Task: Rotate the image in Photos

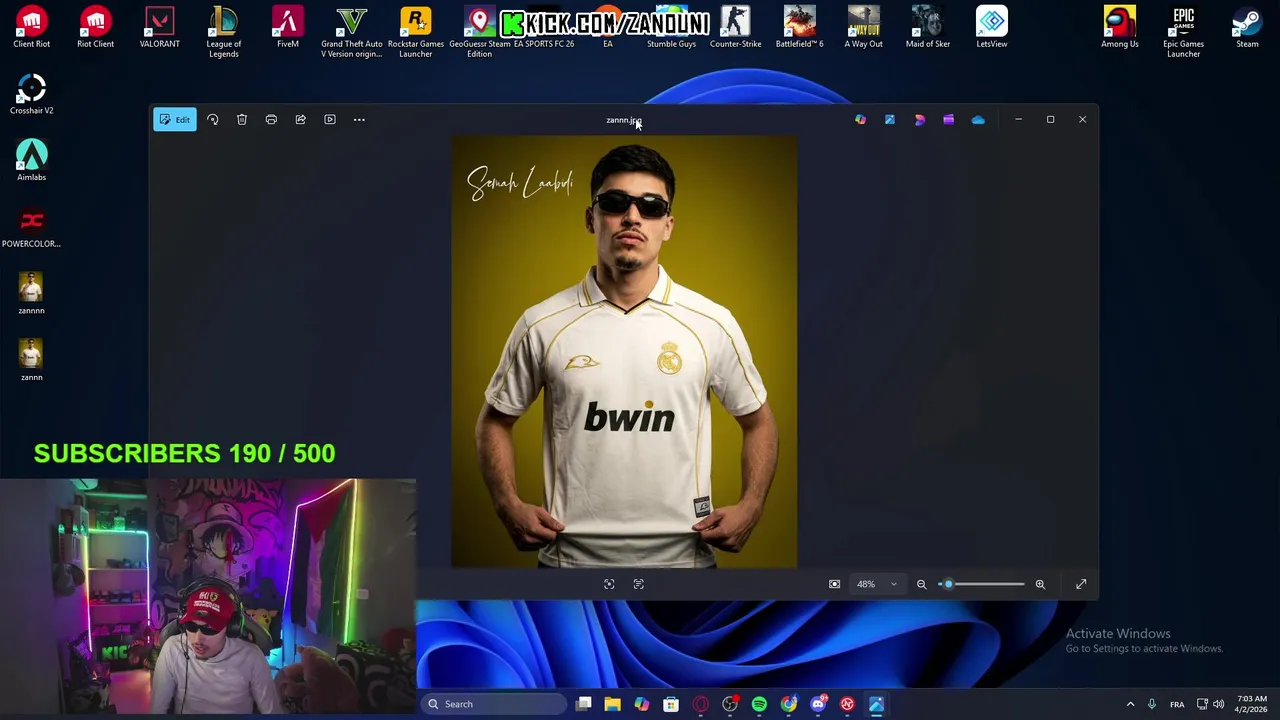Action: click(213, 120)
